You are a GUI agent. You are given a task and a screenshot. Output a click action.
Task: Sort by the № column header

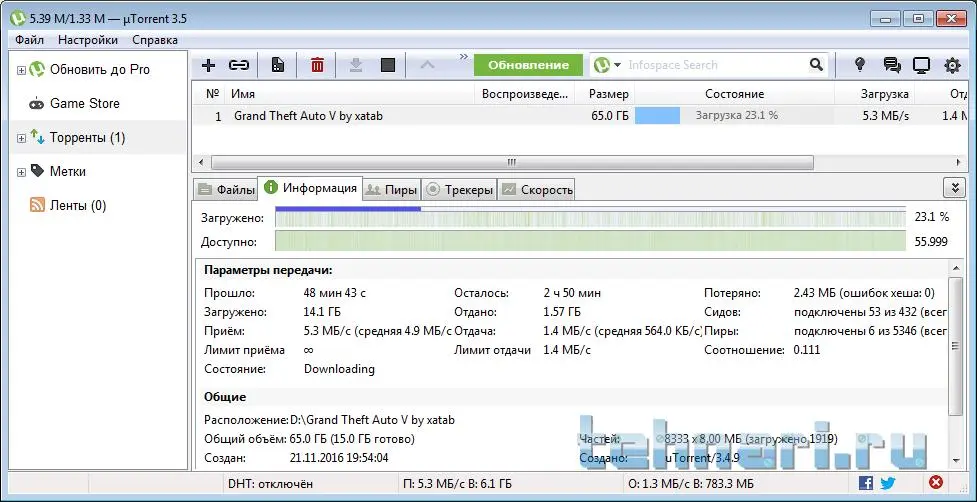[x=212, y=94]
